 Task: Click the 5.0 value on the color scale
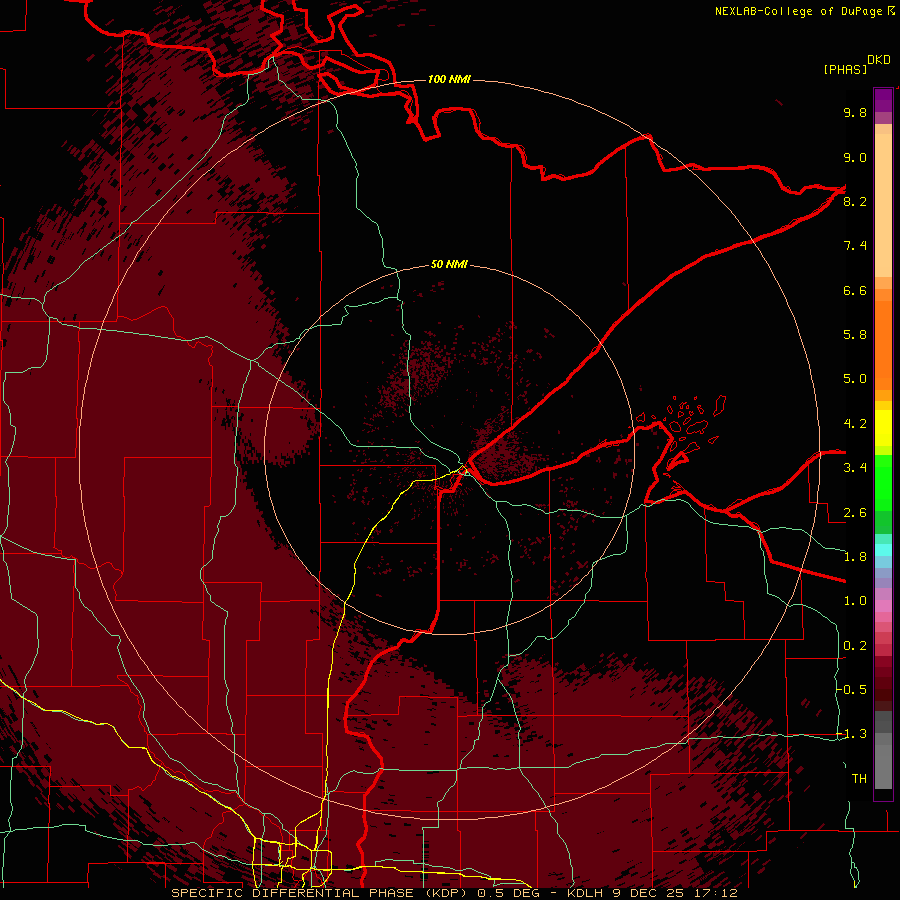pos(855,379)
